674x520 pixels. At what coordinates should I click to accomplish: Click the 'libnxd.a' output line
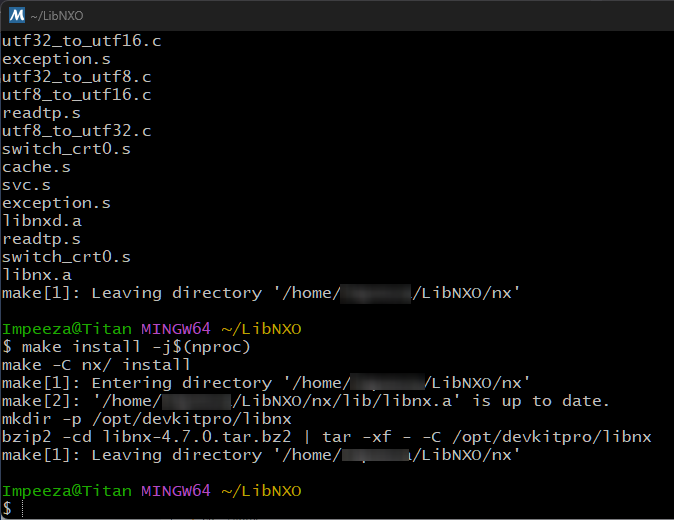[x=41, y=221]
